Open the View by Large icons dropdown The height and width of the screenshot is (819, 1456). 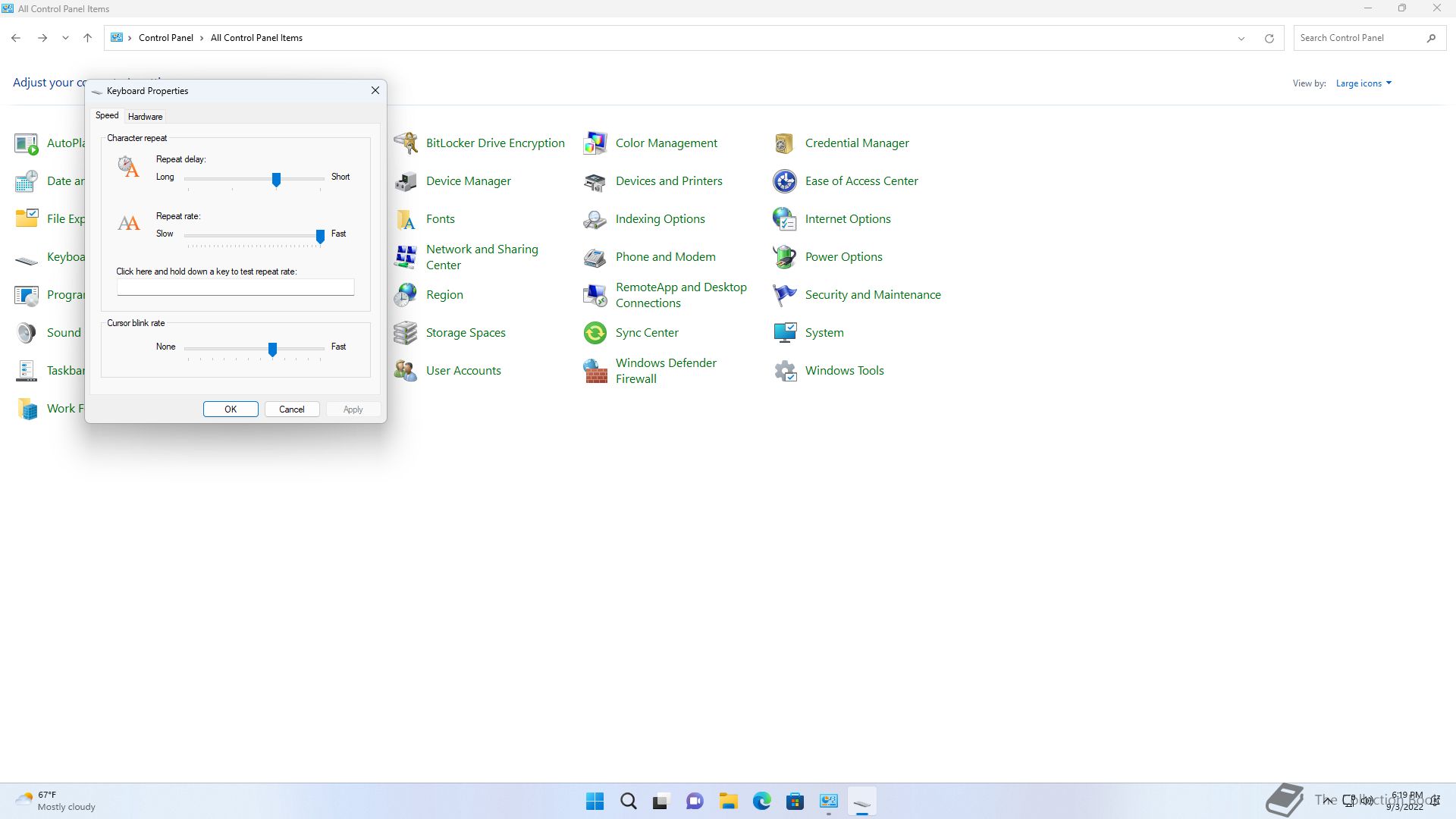coord(1363,83)
